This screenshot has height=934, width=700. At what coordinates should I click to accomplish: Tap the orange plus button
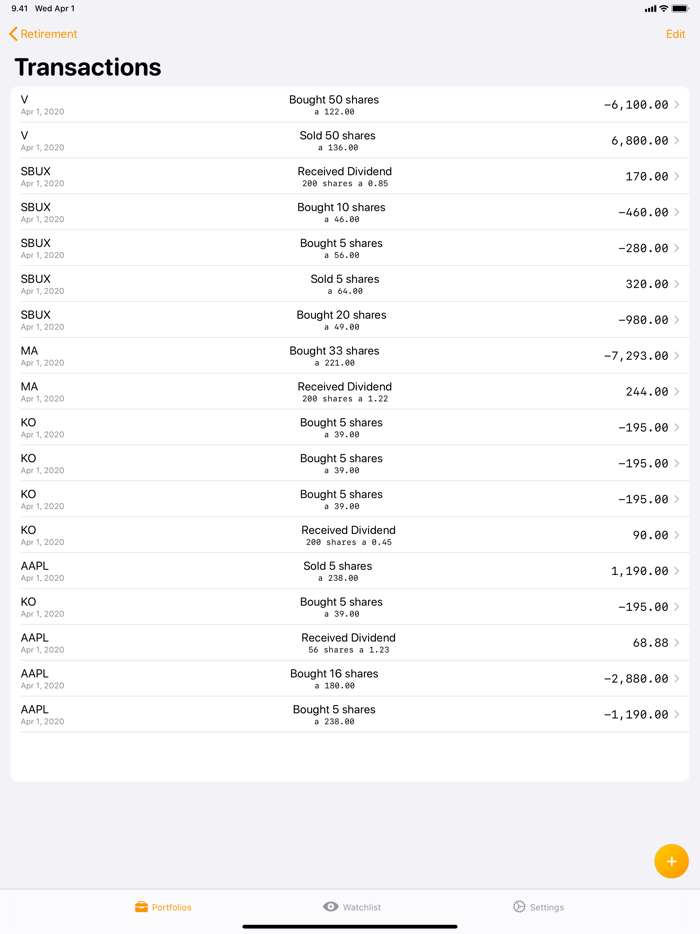point(671,860)
